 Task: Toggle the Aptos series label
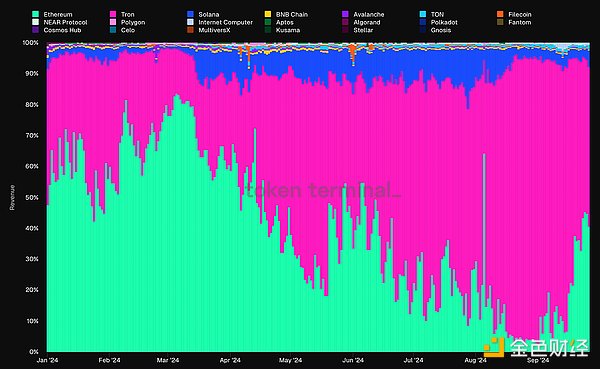point(285,22)
